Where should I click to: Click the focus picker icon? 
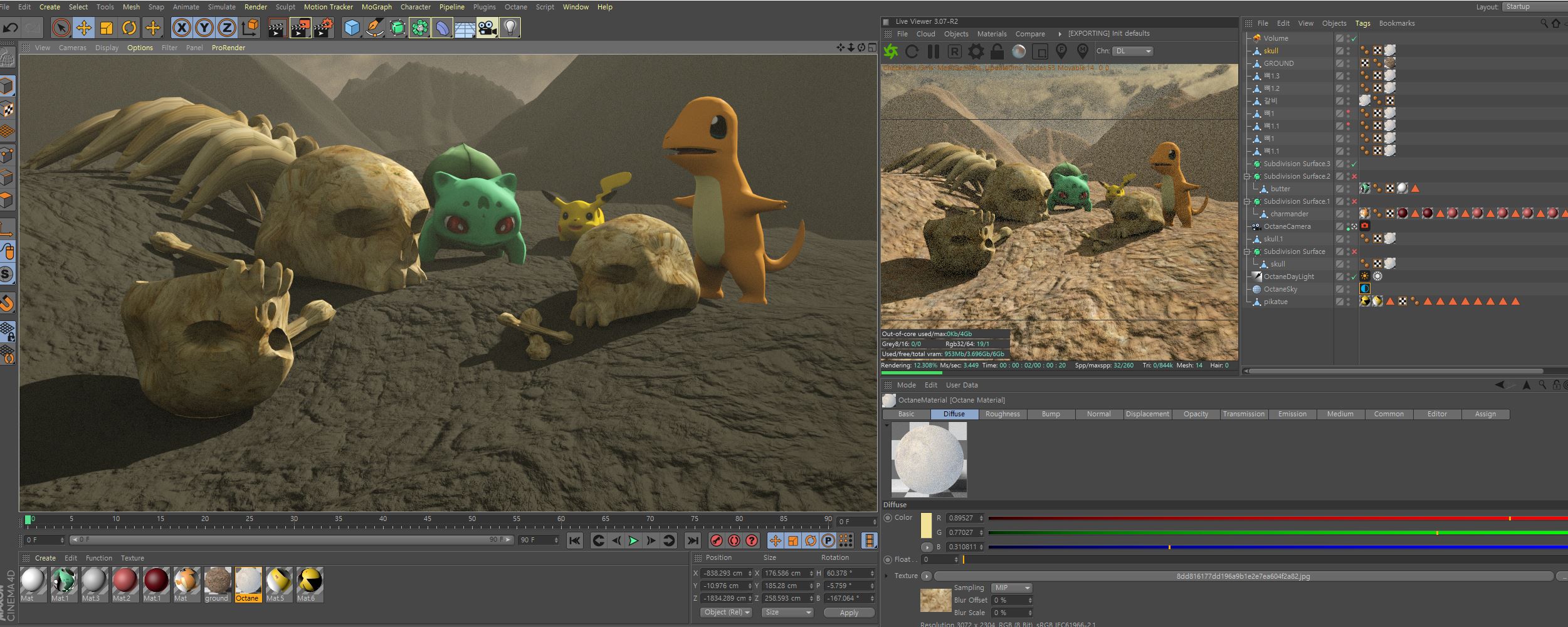click(x=1061, y=51)
